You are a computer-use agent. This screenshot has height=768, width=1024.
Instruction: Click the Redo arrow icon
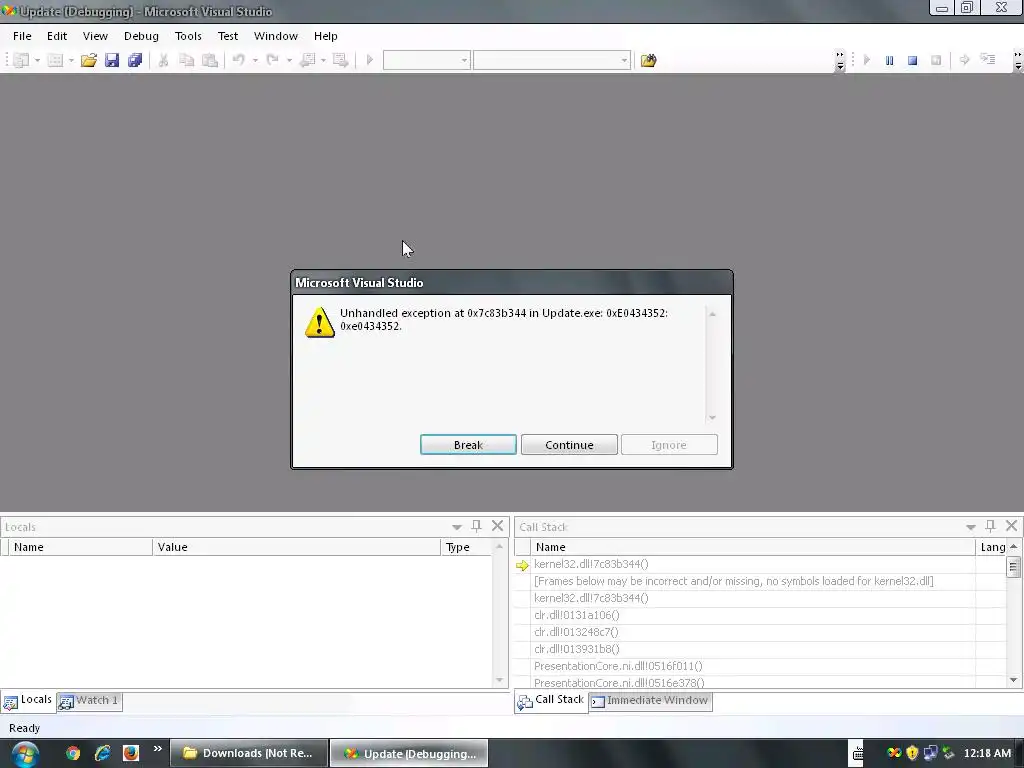point(272,60)
